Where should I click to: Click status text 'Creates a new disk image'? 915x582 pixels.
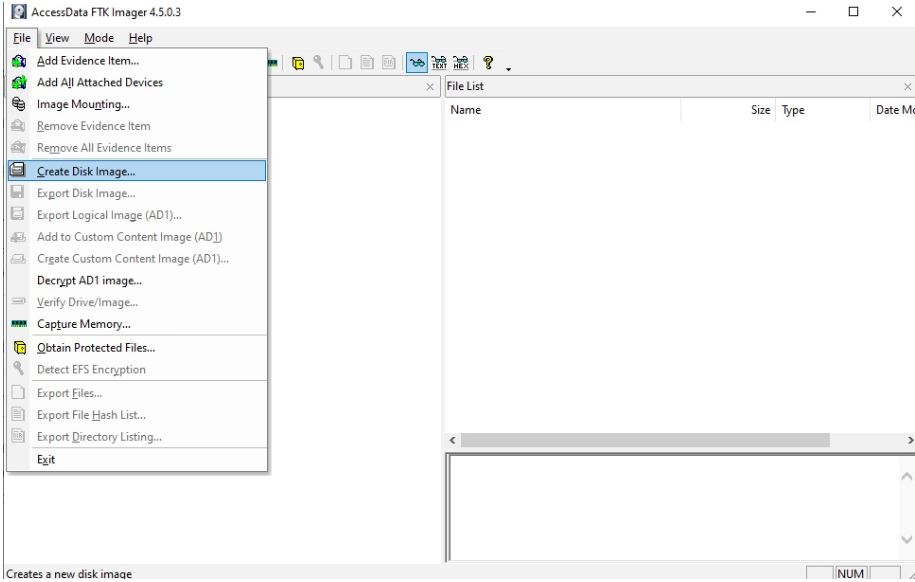point(69,574)
